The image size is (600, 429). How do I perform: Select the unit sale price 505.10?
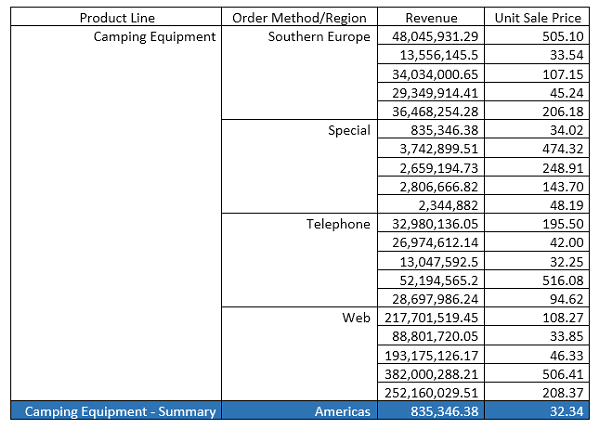pyautogui.click(x=563, y=37)
